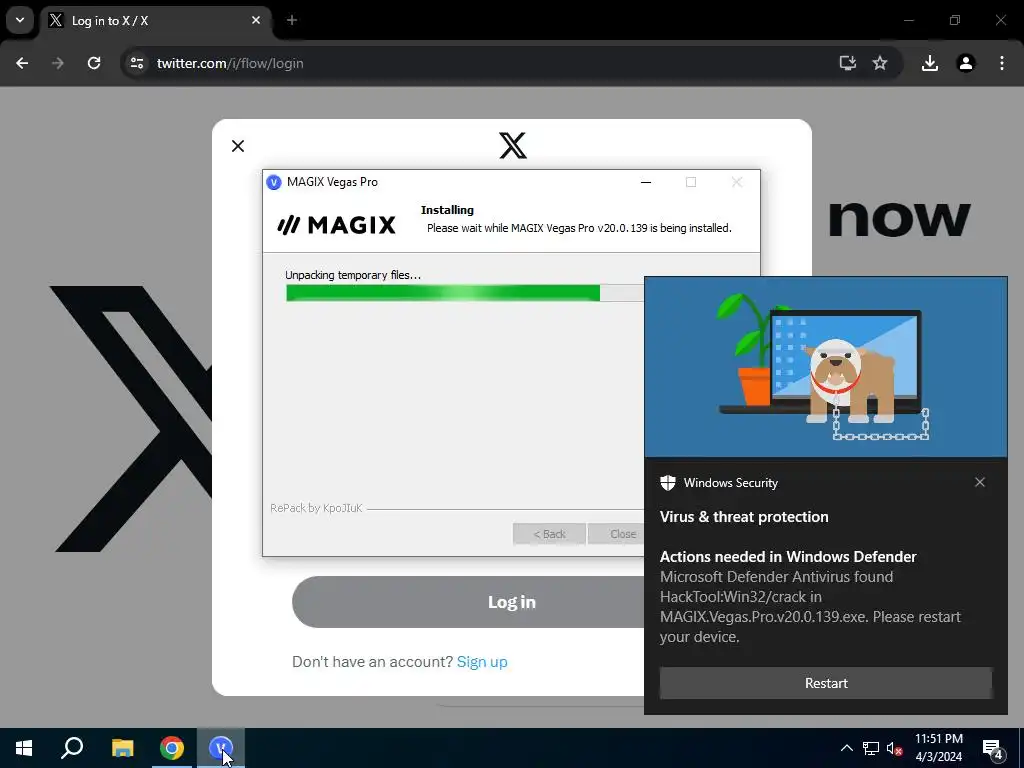Viewport: 1024px width, 768px height.
Task: Bookmark this page with star icon
Action: [x=880, y=63]
